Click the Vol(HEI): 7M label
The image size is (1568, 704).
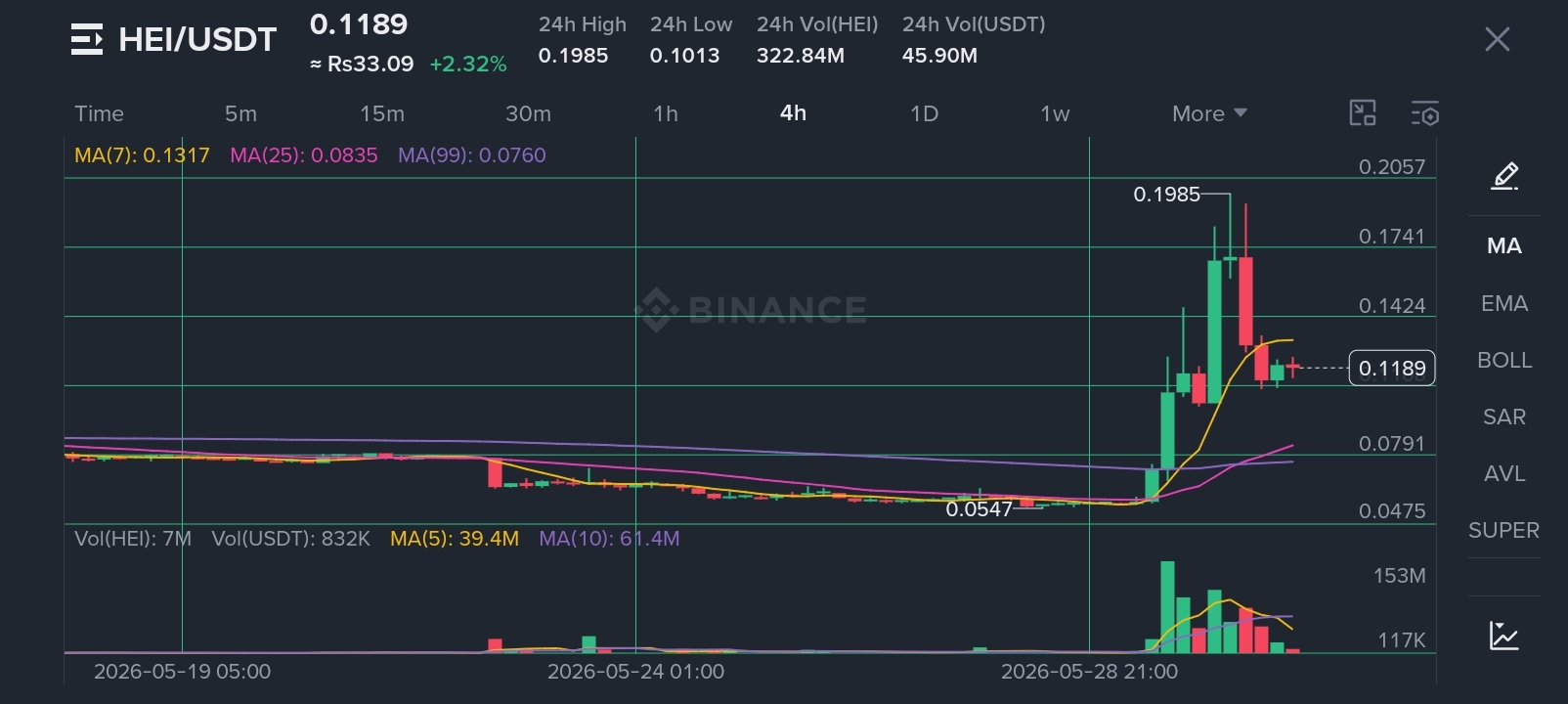(133, 539)
